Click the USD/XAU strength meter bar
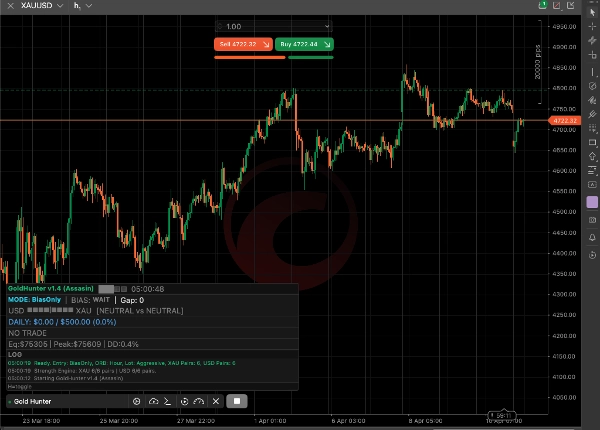Image resolution: width=600 pixels, height=430 pixels. [50, 310]
